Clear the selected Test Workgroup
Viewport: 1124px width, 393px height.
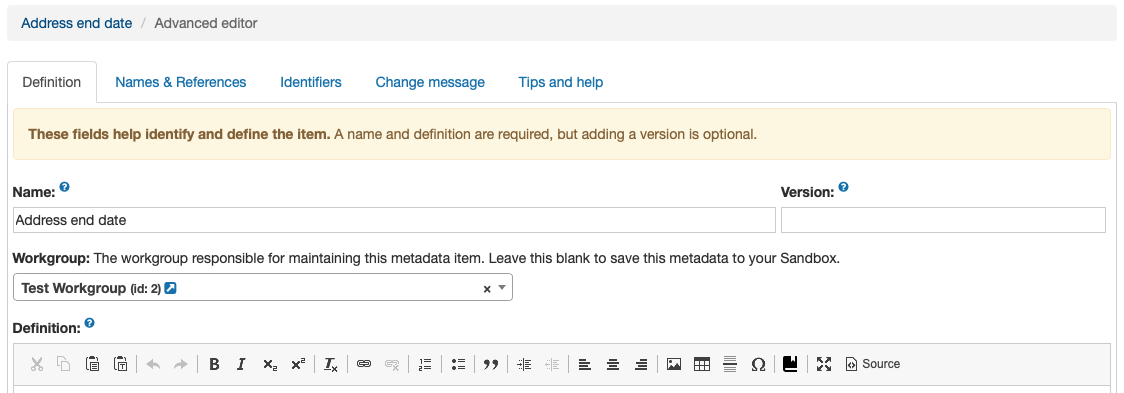click(487, 288)
